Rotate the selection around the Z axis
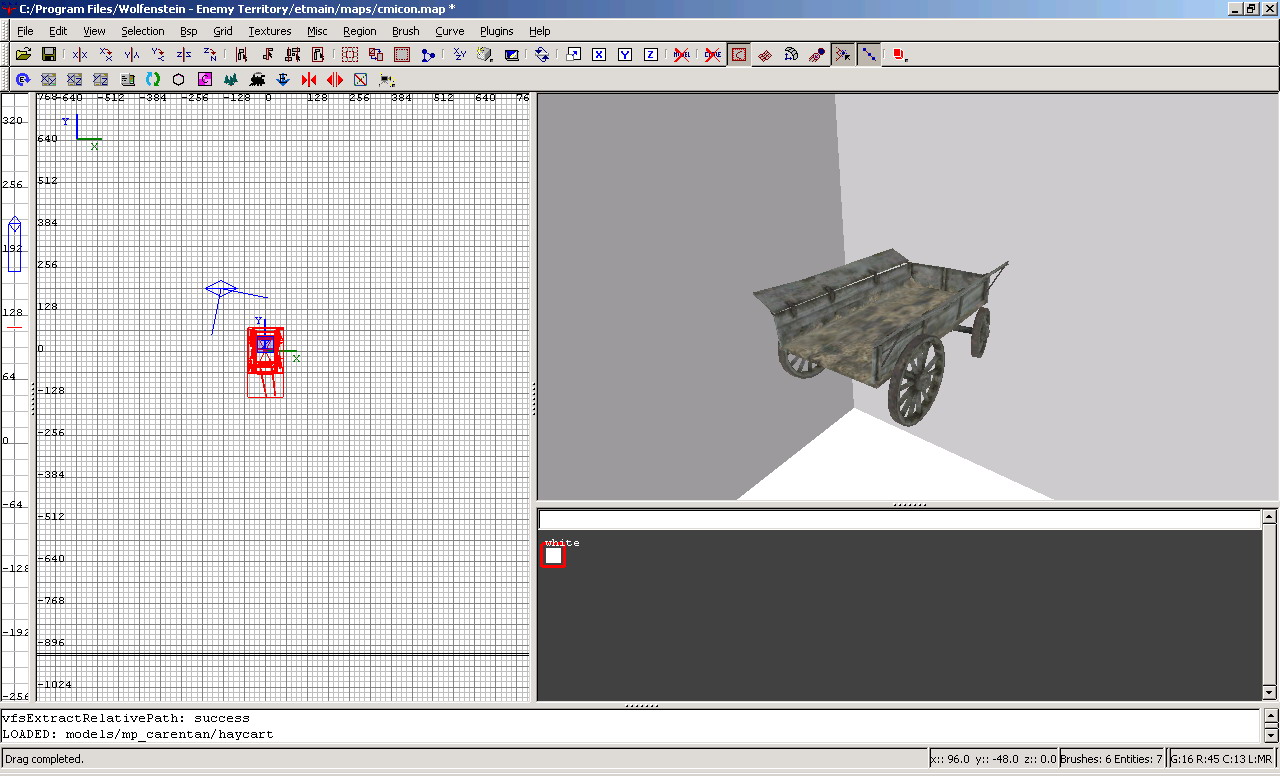 pyautogui.click(x=210, y=54)
